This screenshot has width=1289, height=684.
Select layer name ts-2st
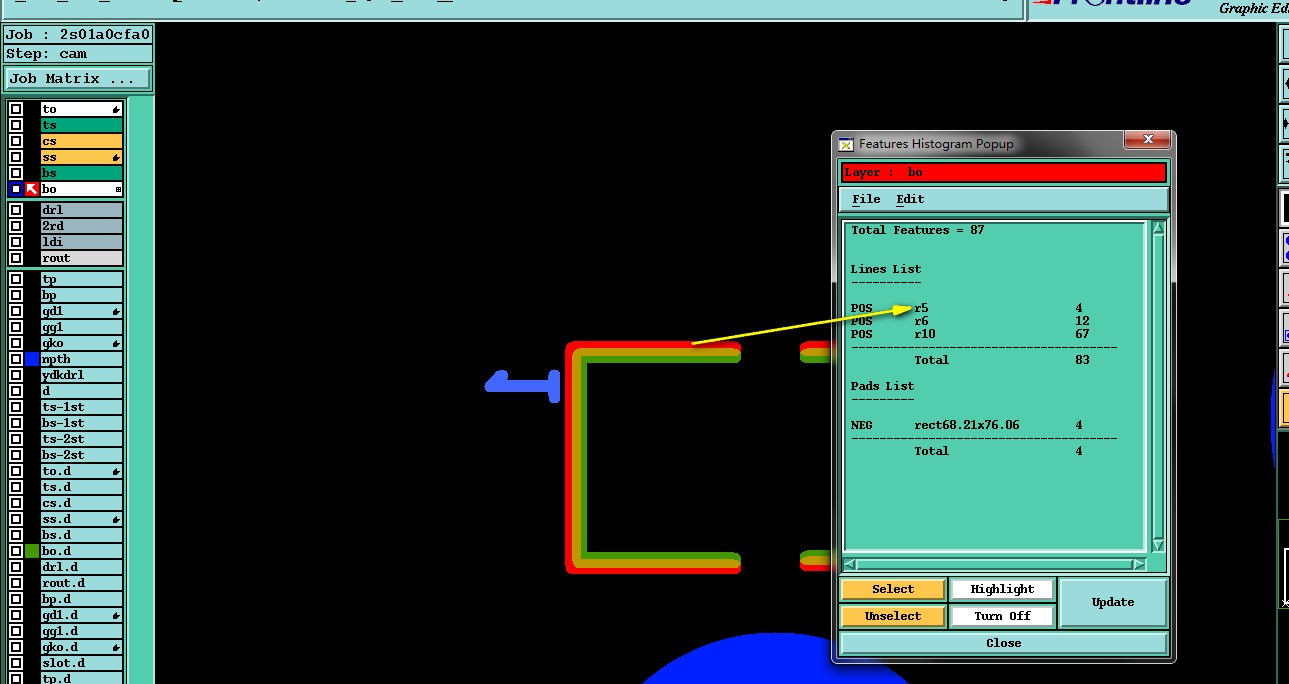[81, 439]
